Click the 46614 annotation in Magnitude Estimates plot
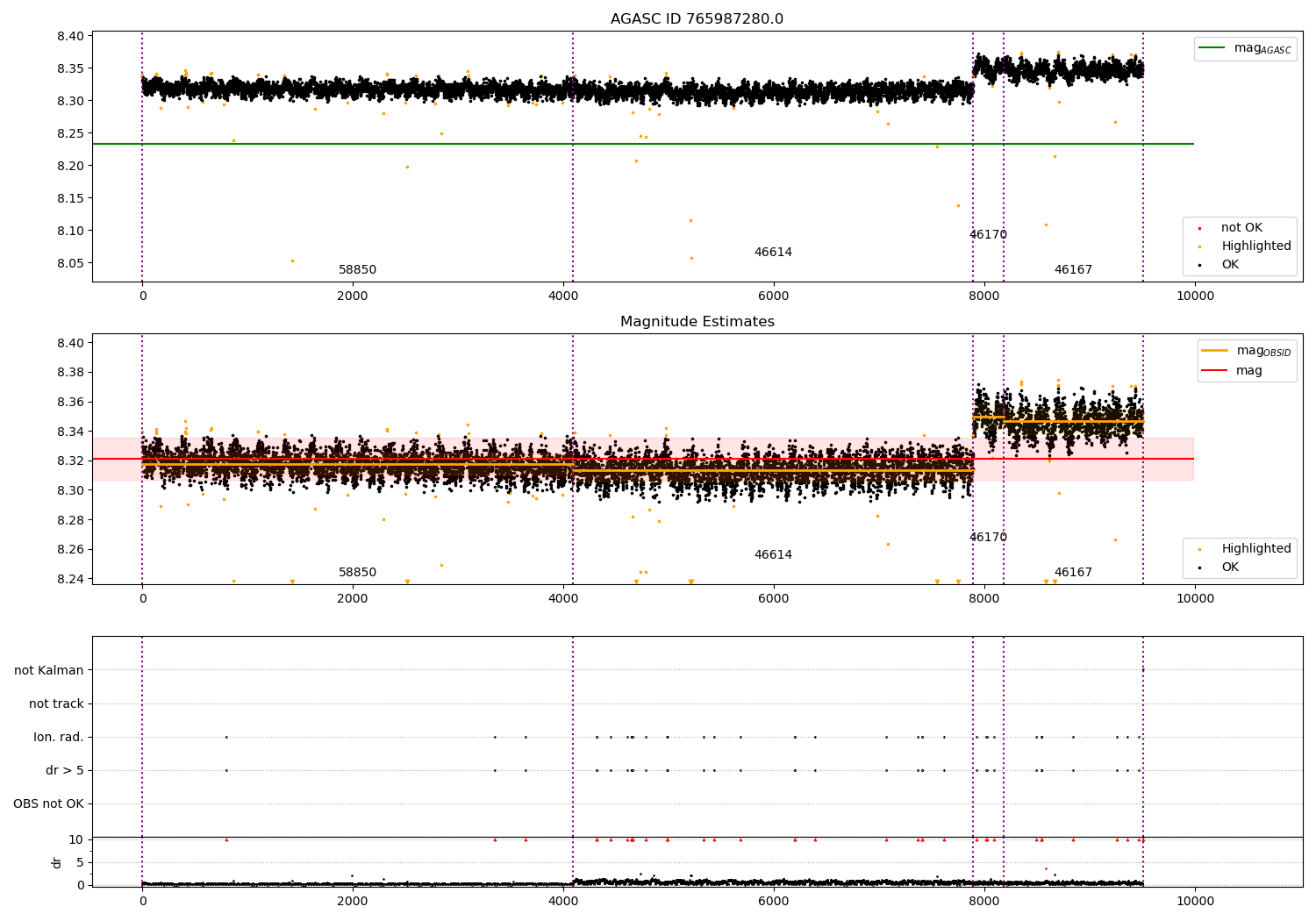 (x=773, y=555)
